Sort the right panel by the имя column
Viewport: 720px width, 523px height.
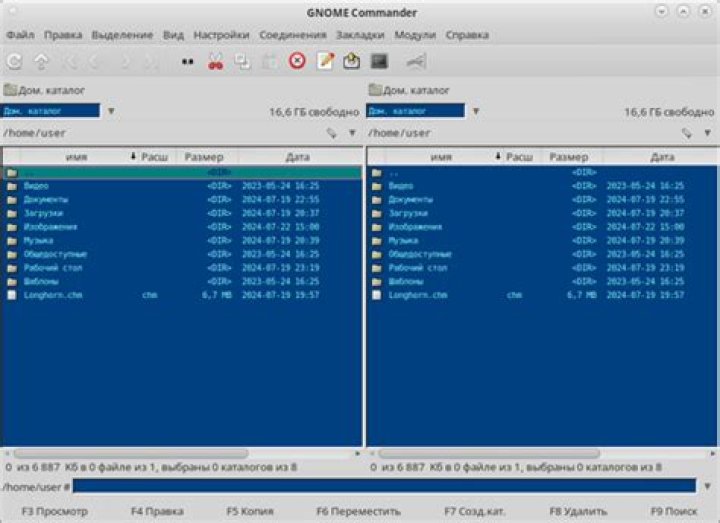[x=441, y=157]
